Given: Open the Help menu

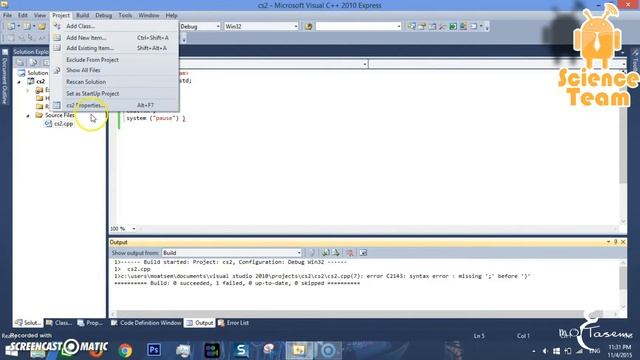Looking at the screenshot, I should click(x=171, y=16).
